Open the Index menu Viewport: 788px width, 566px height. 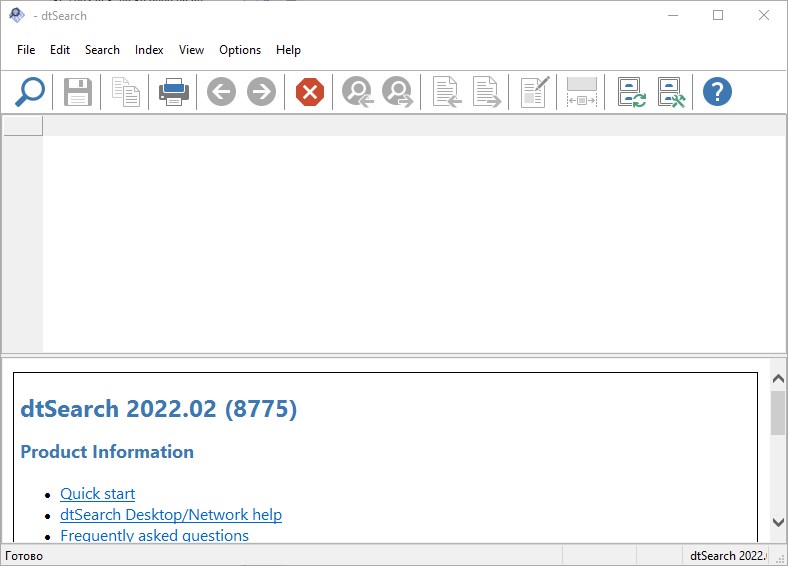(x=149, y=50)
